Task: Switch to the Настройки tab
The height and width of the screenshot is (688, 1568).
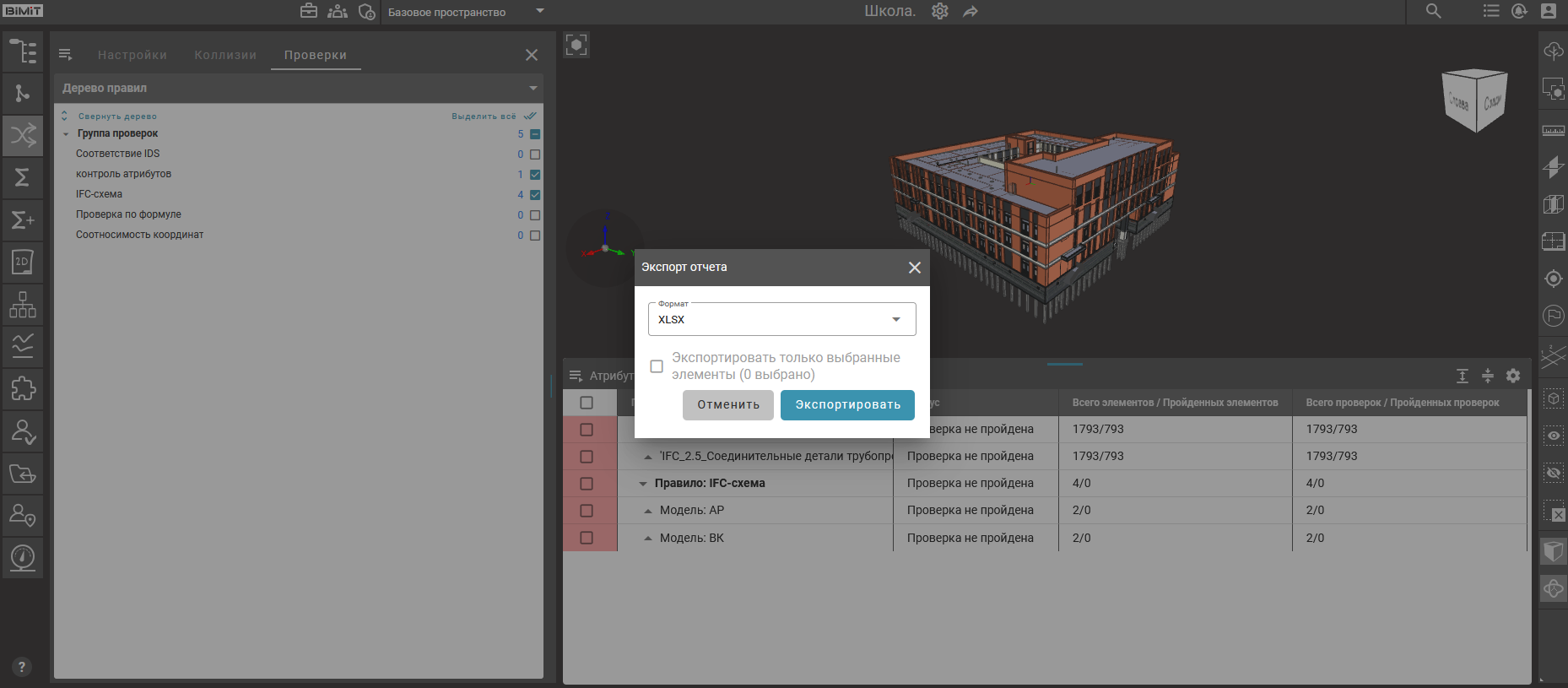Action: coord(132,55)
